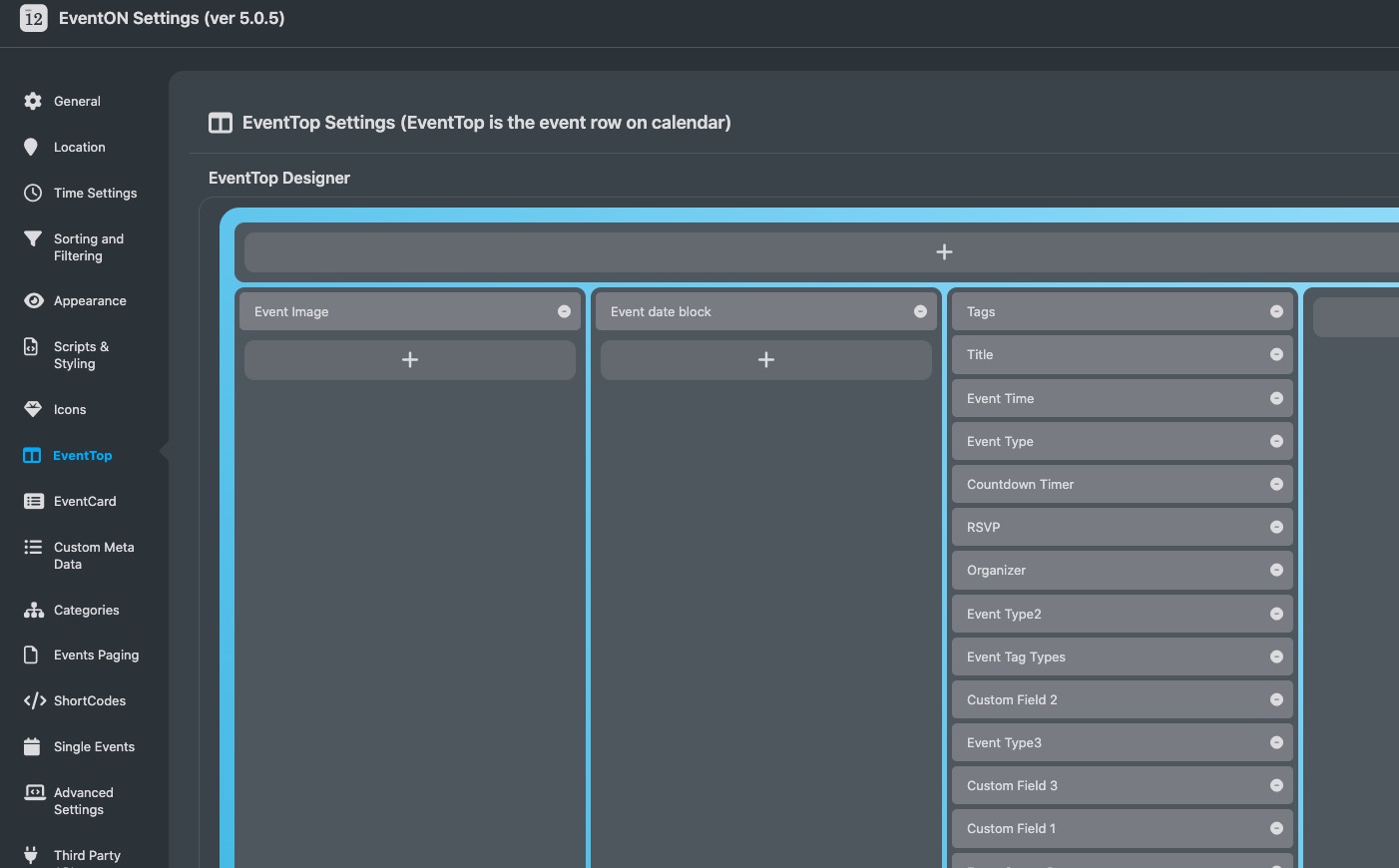Click the Sorting and Filtering funnel icon
1399x868 pixels.
click(x=33, y=238)
